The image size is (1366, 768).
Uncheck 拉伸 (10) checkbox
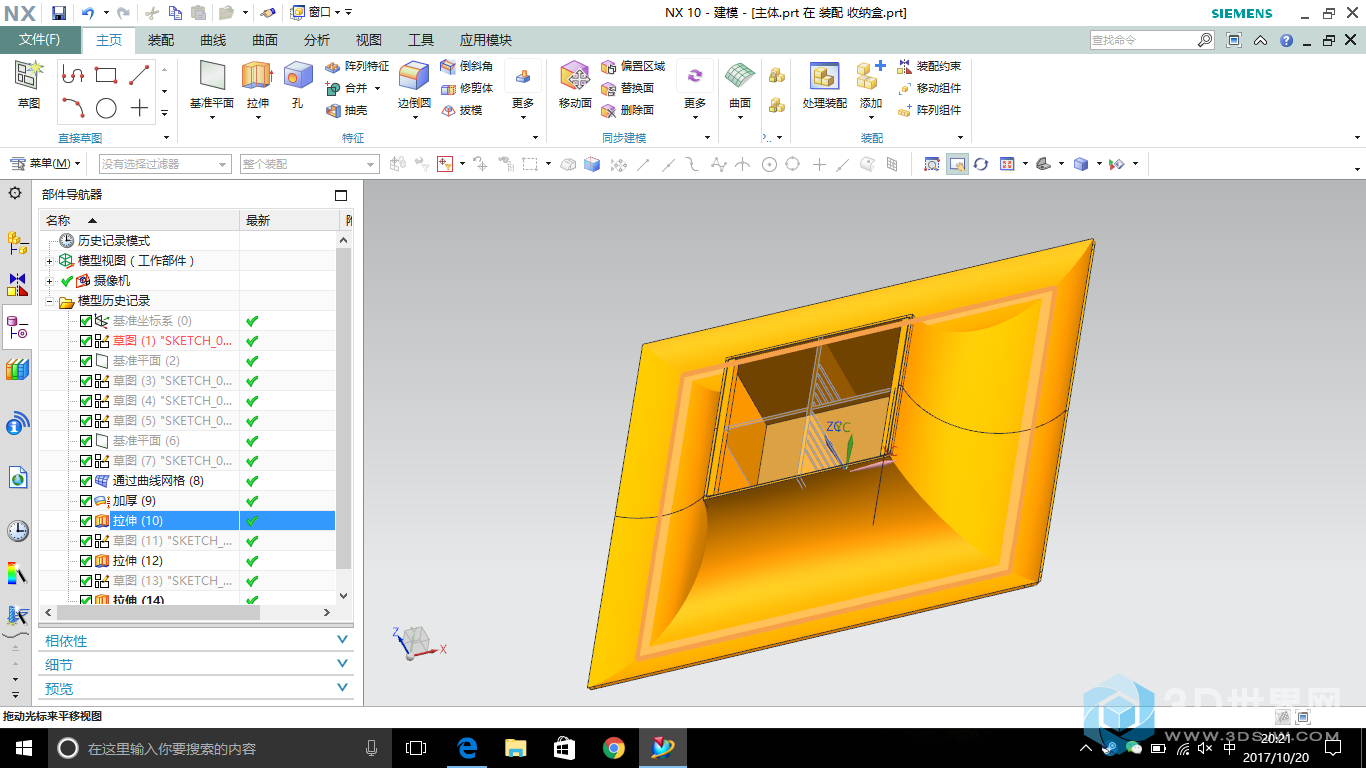click(85, 521)
